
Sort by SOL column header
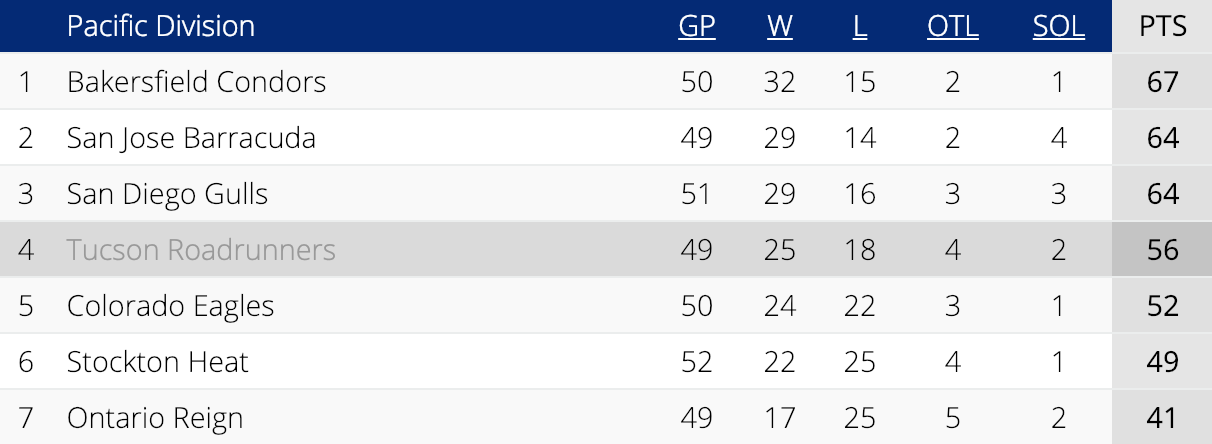coord(1059,26)
